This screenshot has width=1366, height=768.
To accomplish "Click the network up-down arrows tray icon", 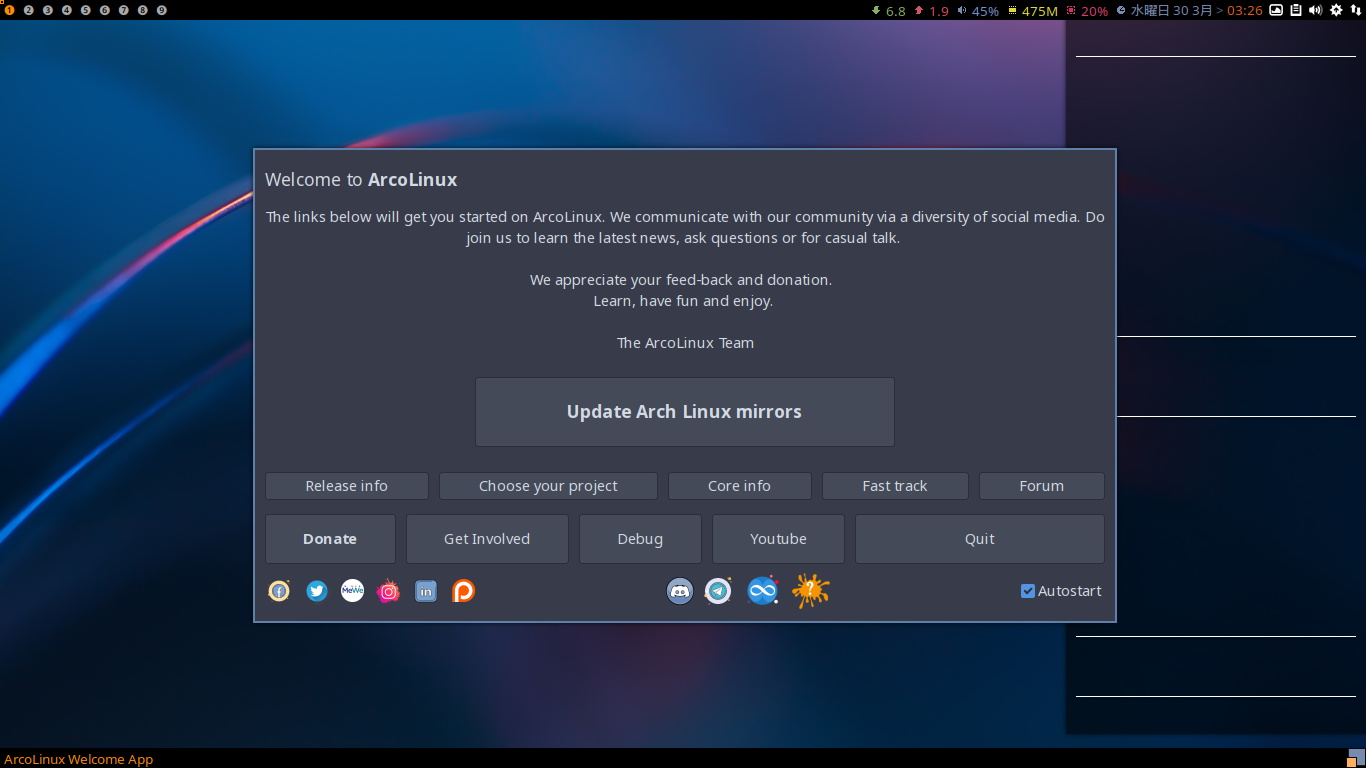I will (1355, 10).
